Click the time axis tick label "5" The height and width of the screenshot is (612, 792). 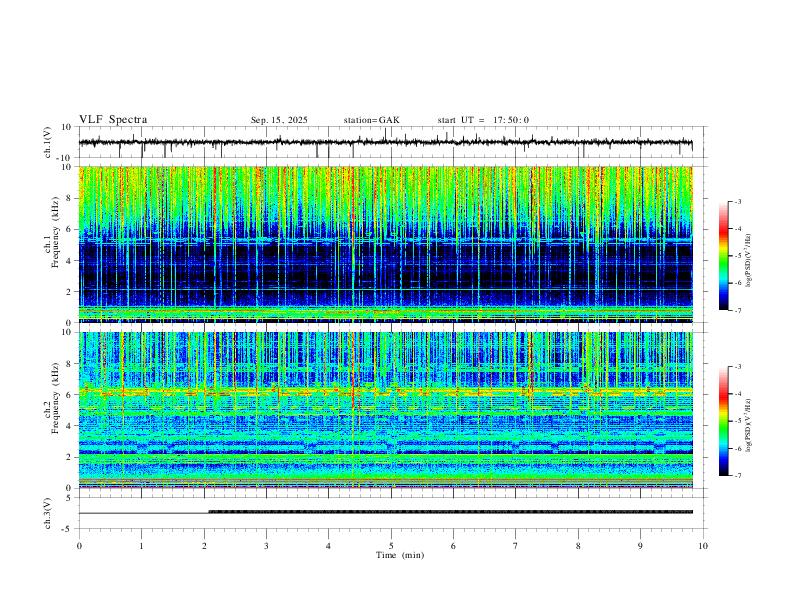pyautogui.click(x=391, y=546)
